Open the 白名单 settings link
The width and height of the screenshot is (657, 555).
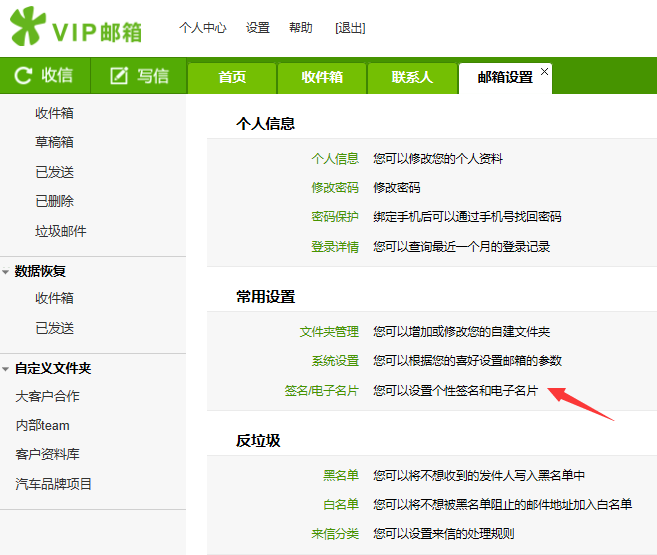pyautogui.click(x=341, y=504)
